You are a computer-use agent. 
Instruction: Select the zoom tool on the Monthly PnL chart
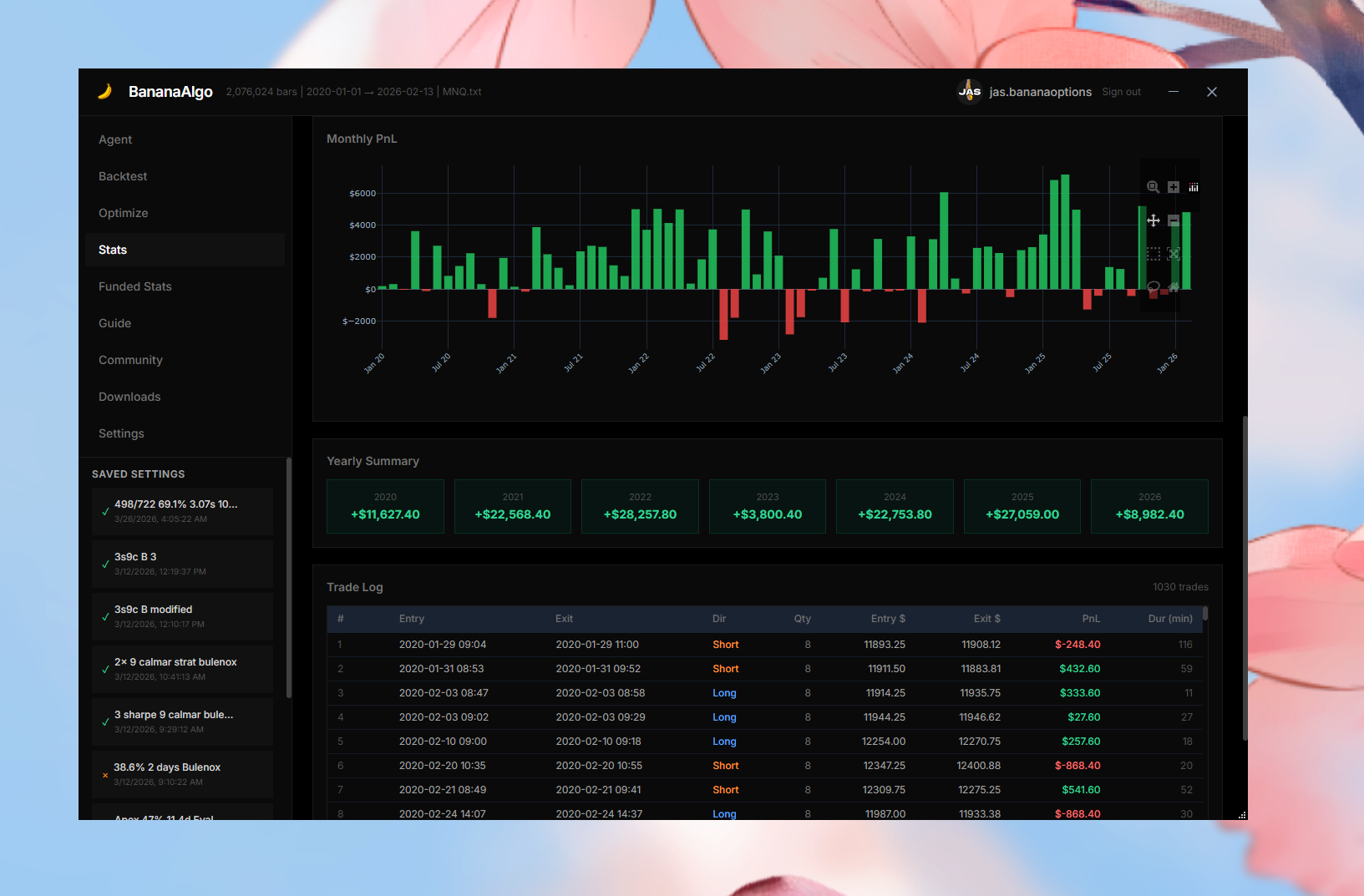(1153, 187)
